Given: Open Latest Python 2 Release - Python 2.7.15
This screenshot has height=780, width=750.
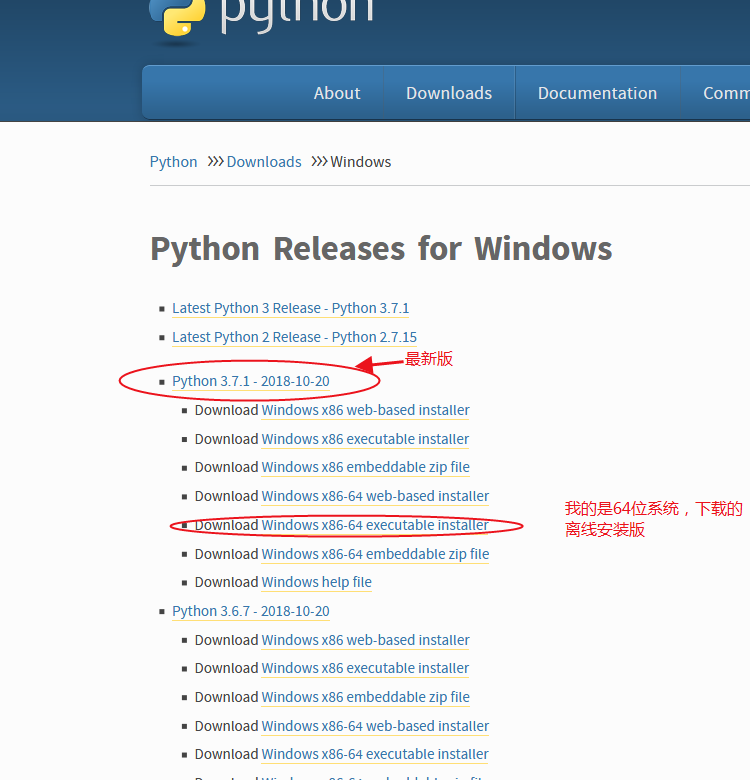Looking at the screenshot, I should [294, 337].
